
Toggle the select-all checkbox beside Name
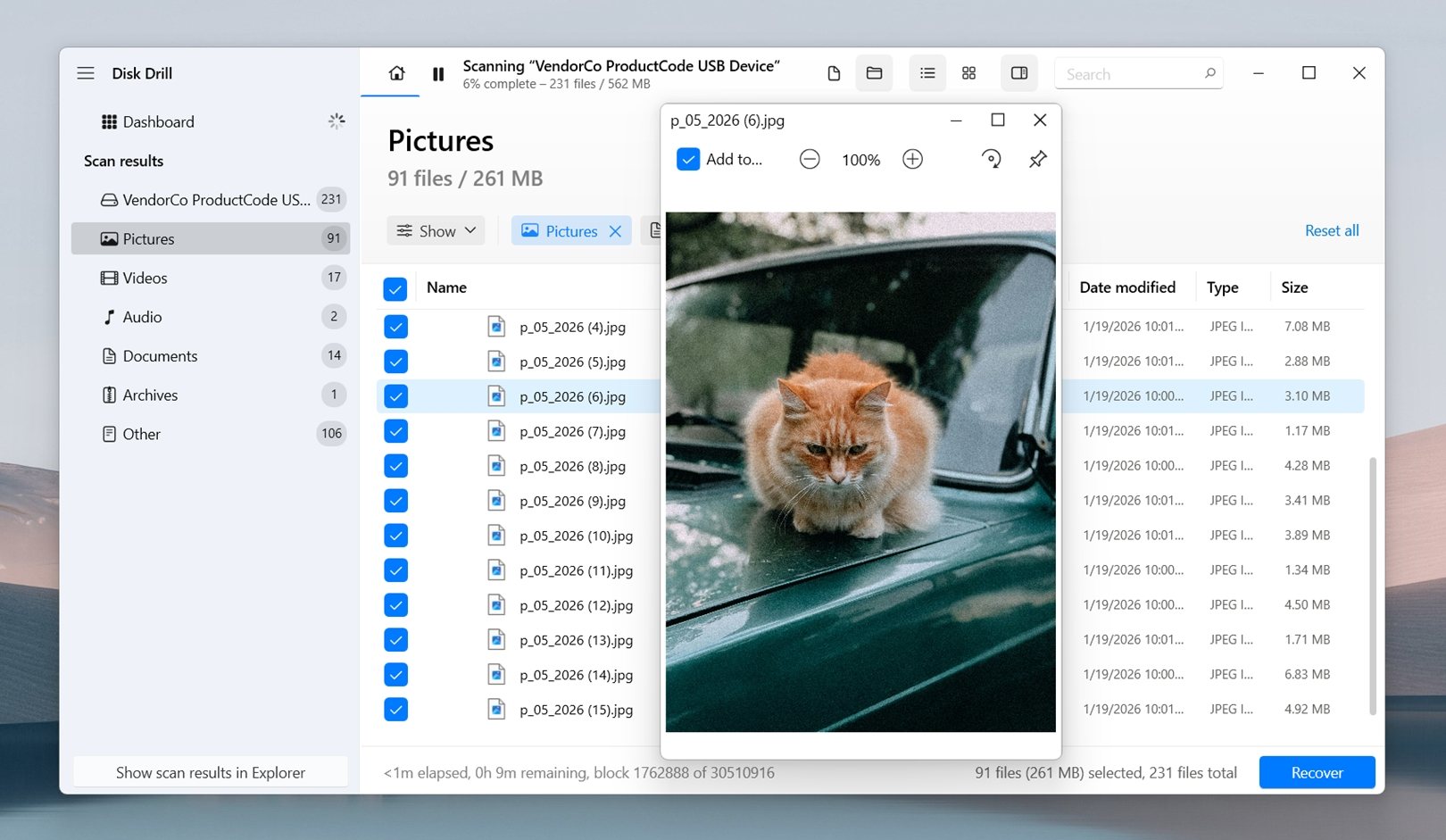(x=395, y=288)
